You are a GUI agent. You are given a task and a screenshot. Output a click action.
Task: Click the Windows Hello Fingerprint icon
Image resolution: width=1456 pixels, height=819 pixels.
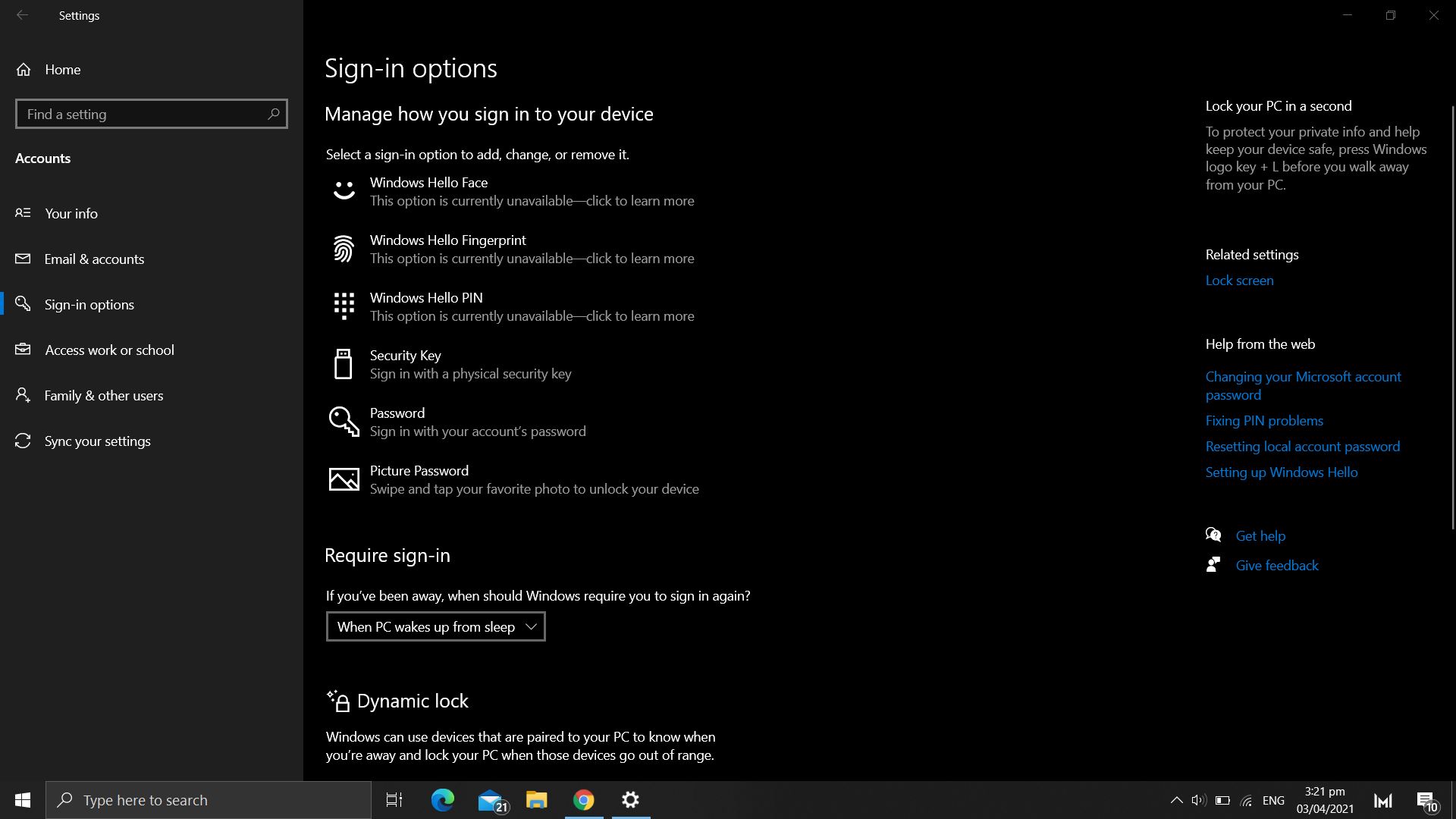pyautogui.click(x=344, y=249)
